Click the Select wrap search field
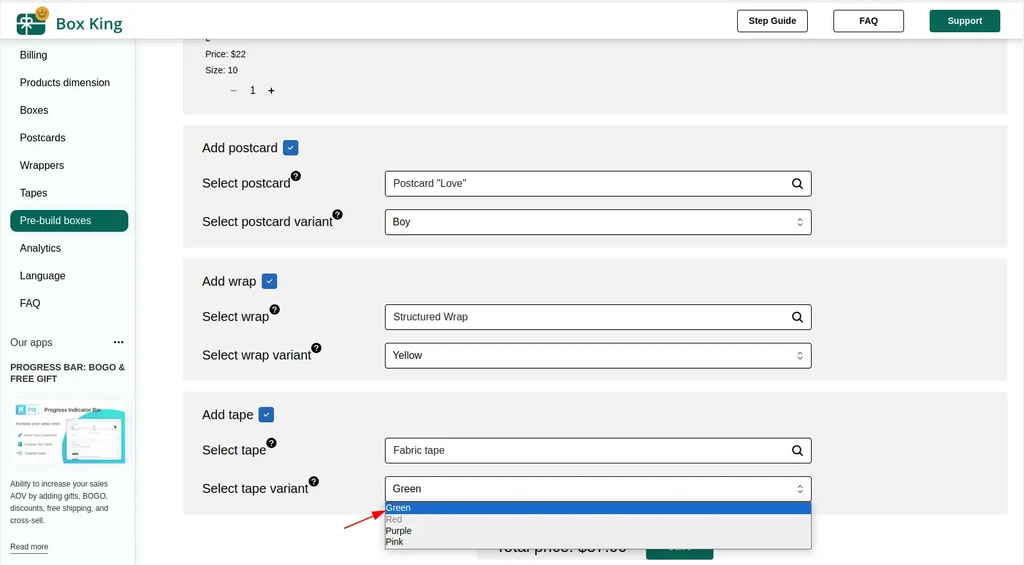Screen dimensions: 1024x565 coord(598,317)
